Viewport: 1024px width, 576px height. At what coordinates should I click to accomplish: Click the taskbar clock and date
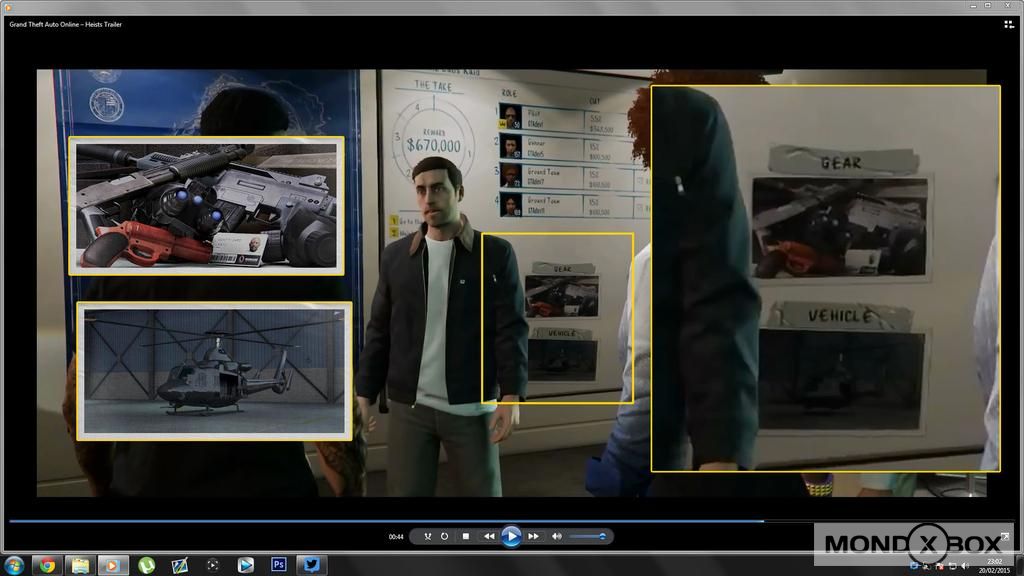pyautogui.click(x=994, y=566)
